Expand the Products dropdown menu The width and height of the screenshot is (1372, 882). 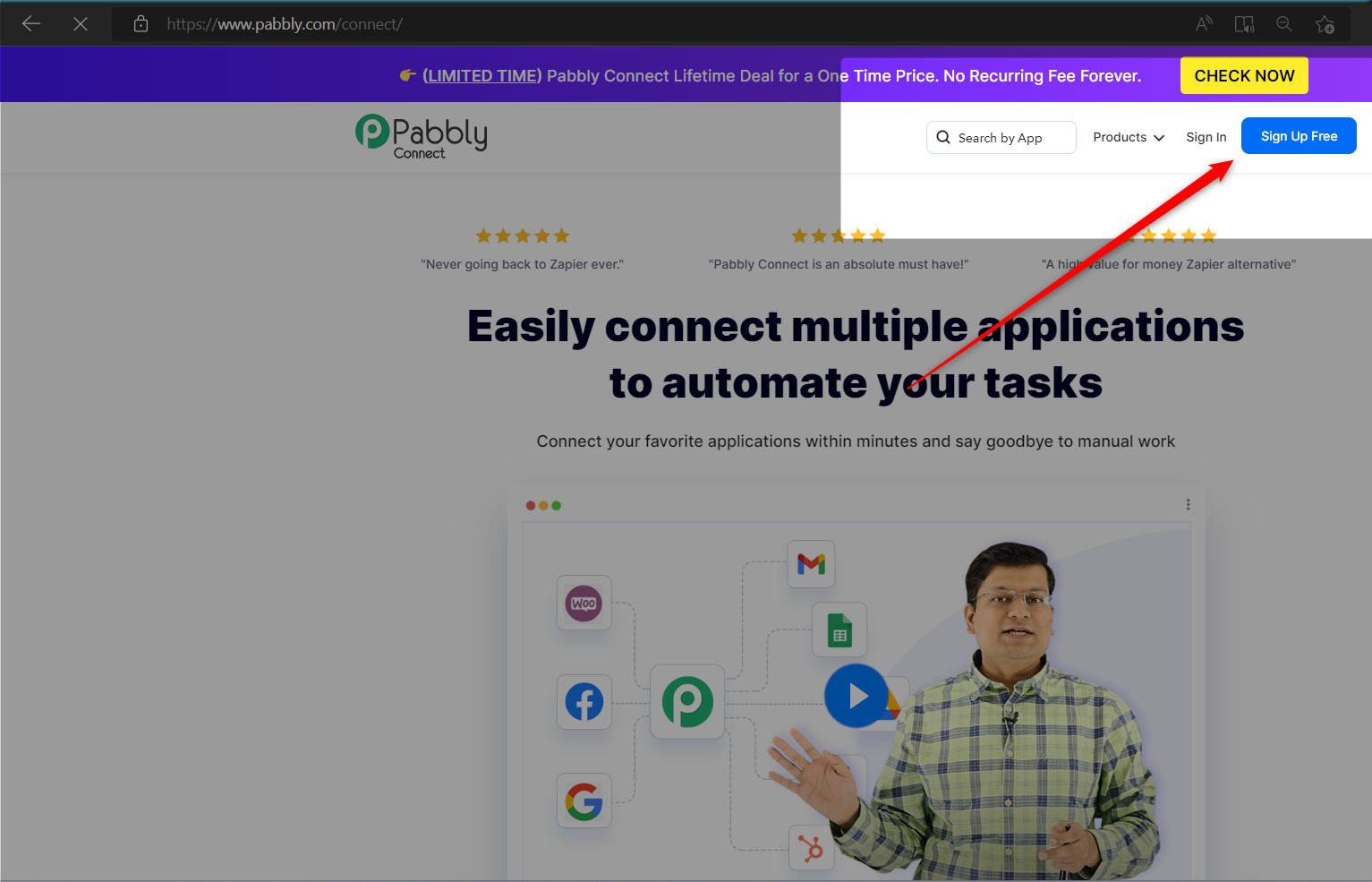(x=1129, y=137)
